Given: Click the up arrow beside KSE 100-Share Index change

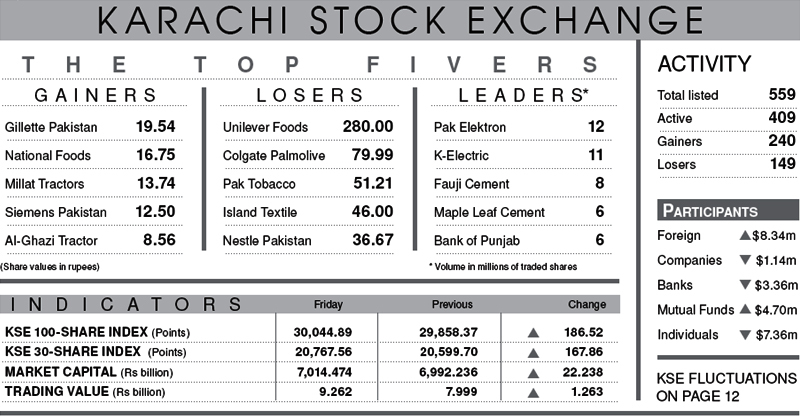Looking at the screenshot, I should click(533, 331).
